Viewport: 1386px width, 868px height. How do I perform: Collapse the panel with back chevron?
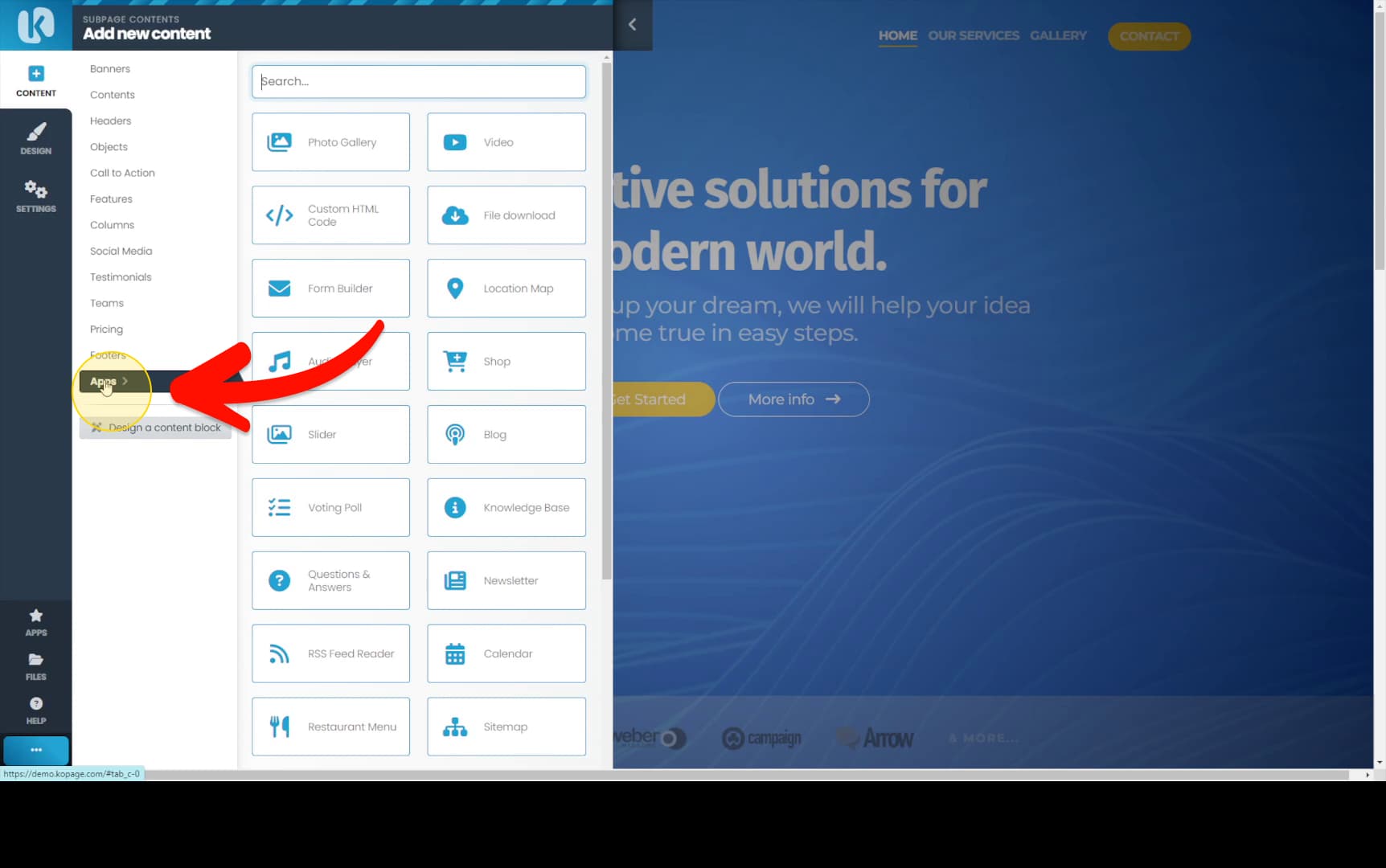[632, 25]
